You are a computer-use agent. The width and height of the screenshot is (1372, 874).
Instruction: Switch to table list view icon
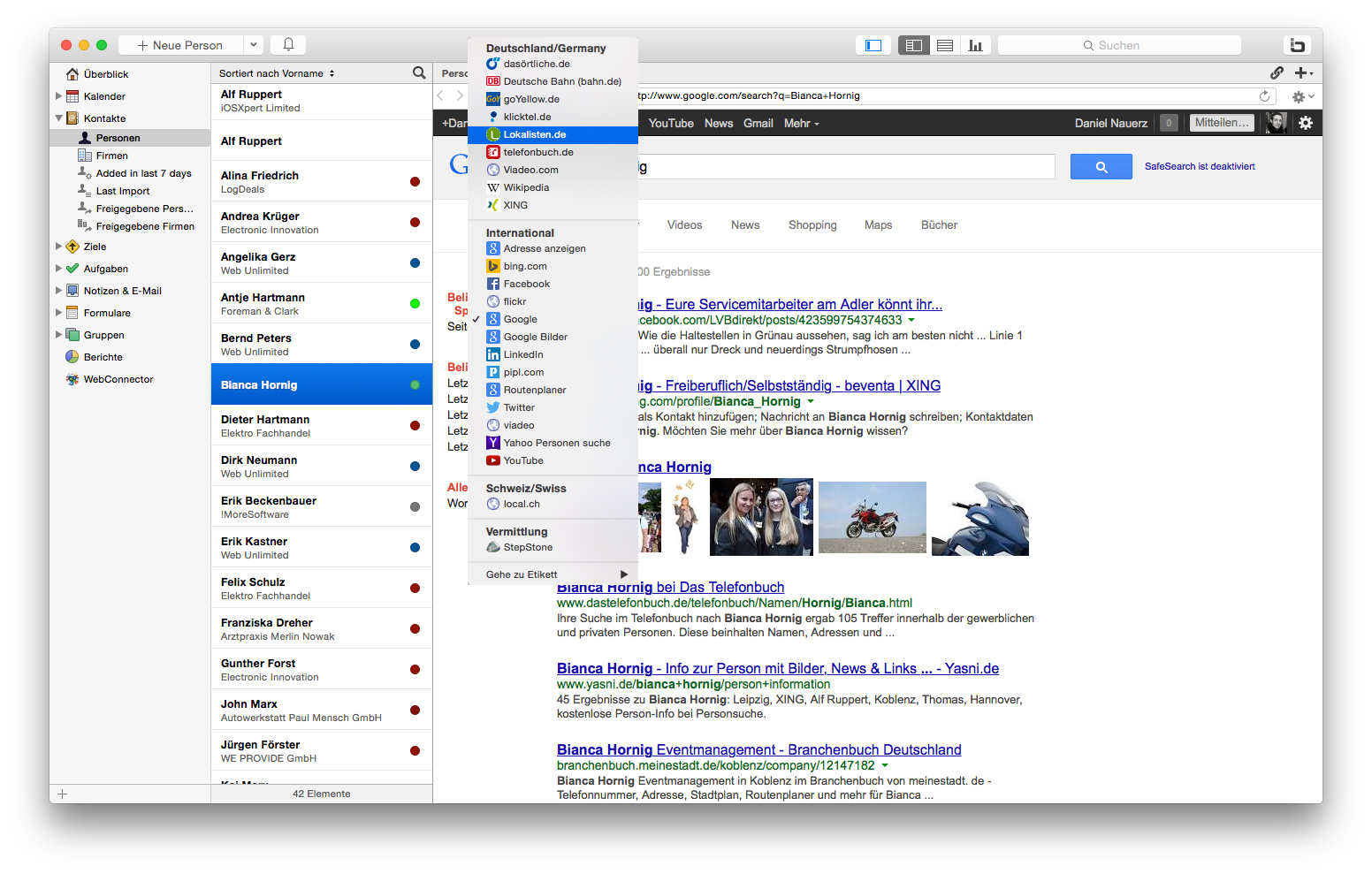pos(945,45)
